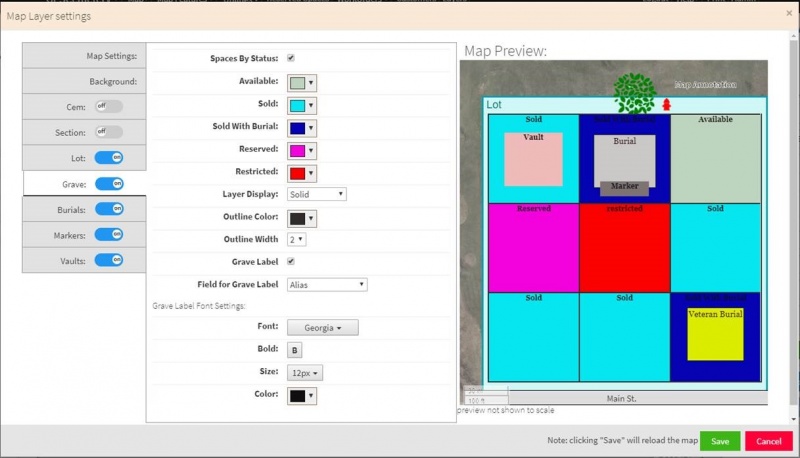This screenshot has width=800, height=458.
Task: Toggle the Cem layer switch
Action: [x=109, y=106]
